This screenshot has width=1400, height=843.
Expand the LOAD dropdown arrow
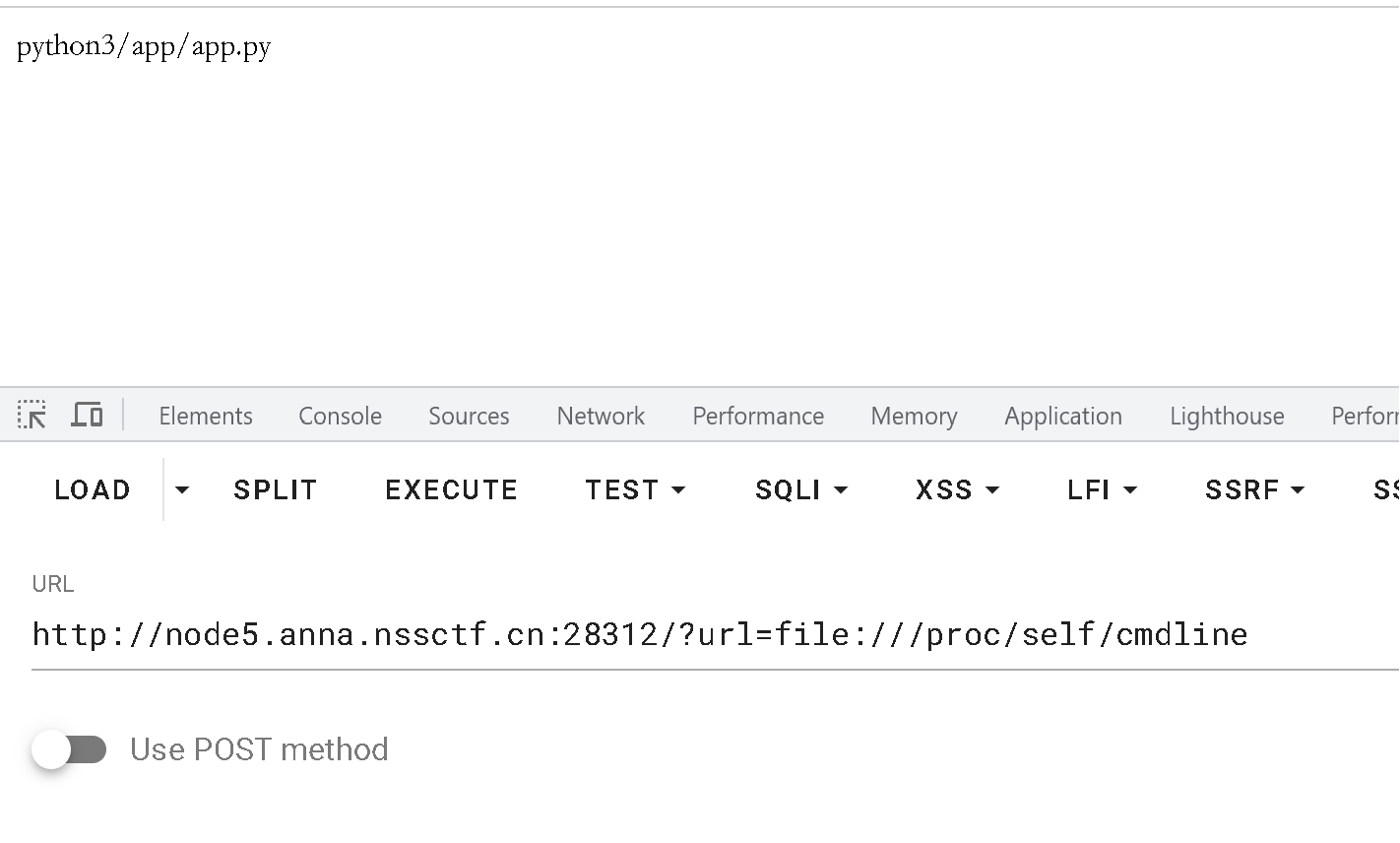coord(182,489)
